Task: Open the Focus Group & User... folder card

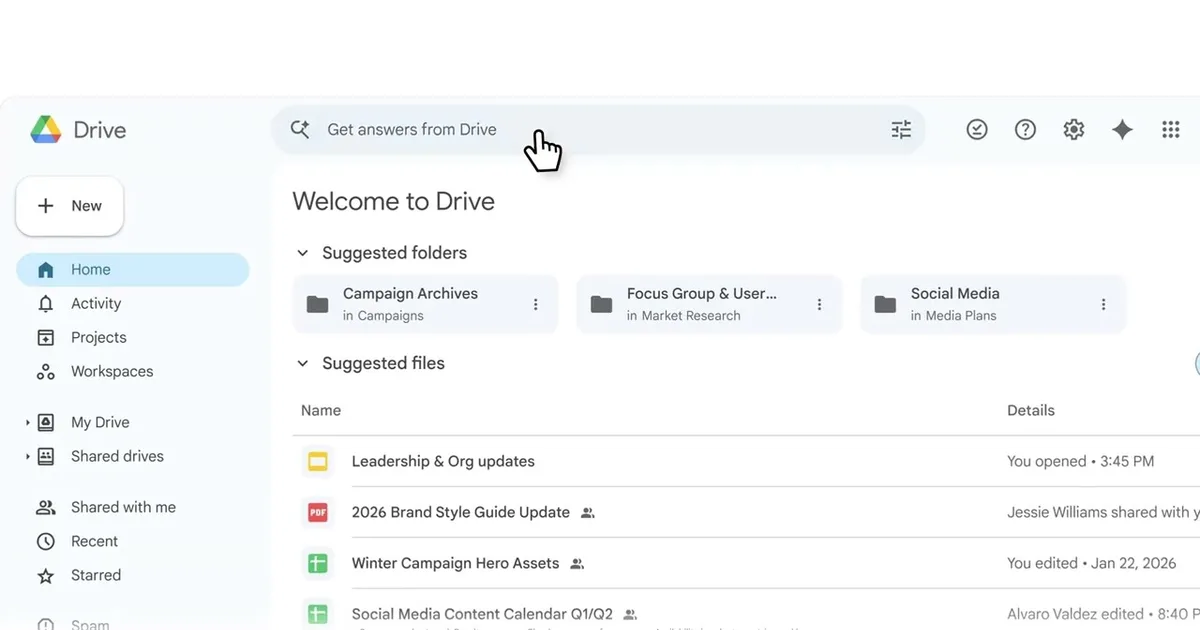Action: (709, 304)
